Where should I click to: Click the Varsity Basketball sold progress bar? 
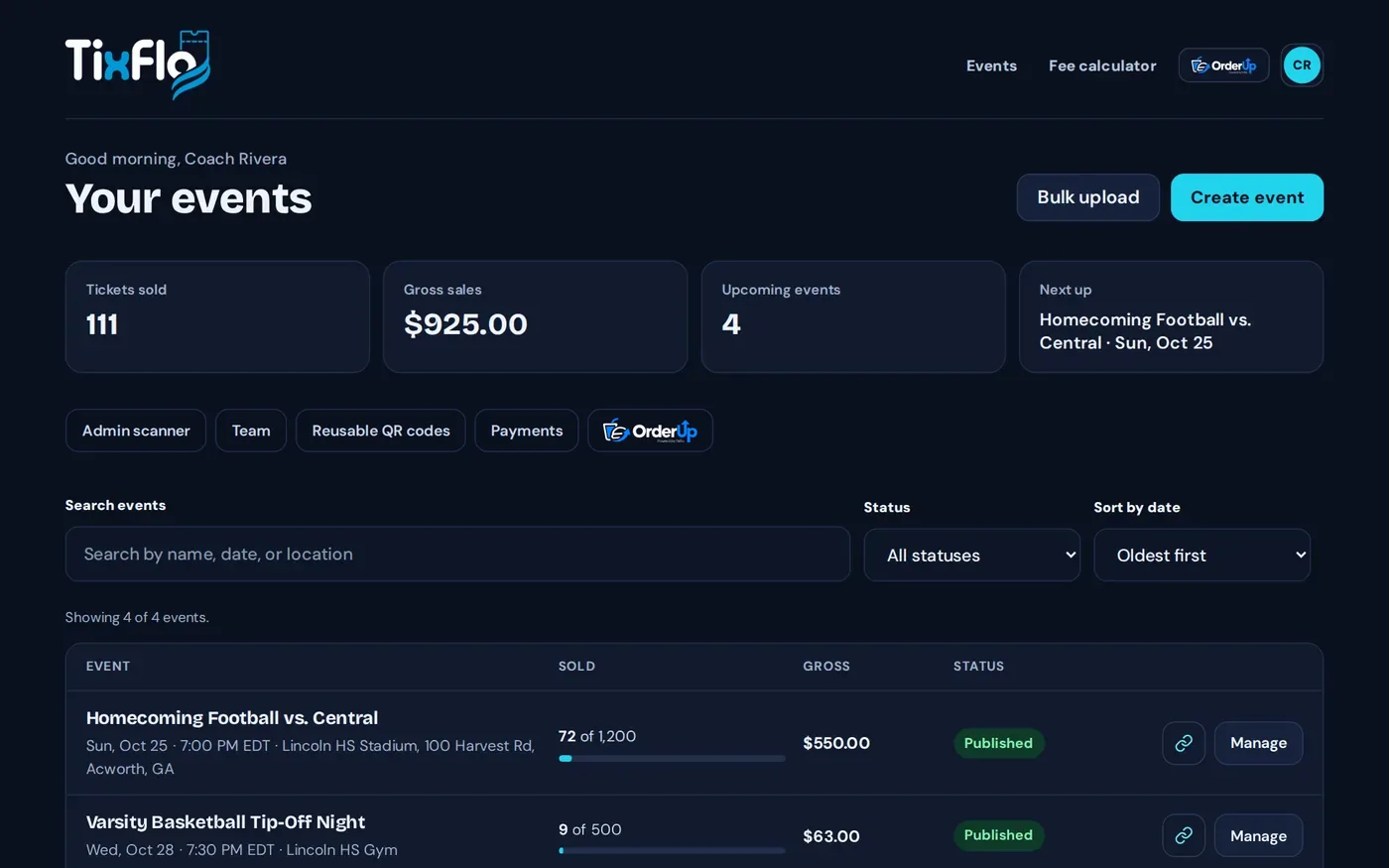672,850
